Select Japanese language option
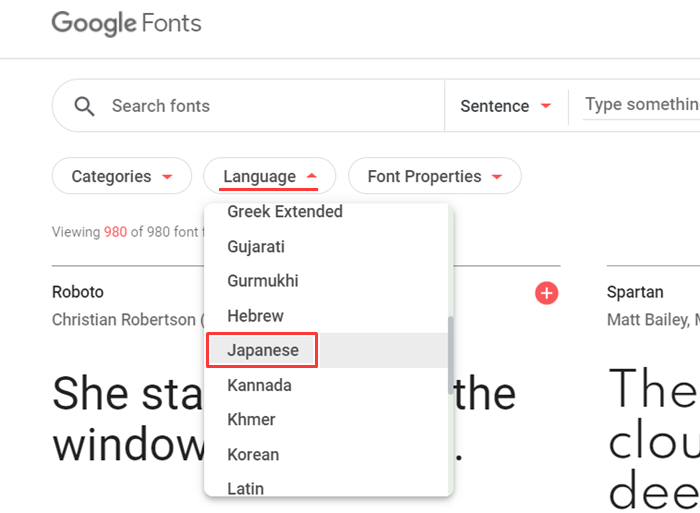This screenshot has width=700, height=513. 326,350
